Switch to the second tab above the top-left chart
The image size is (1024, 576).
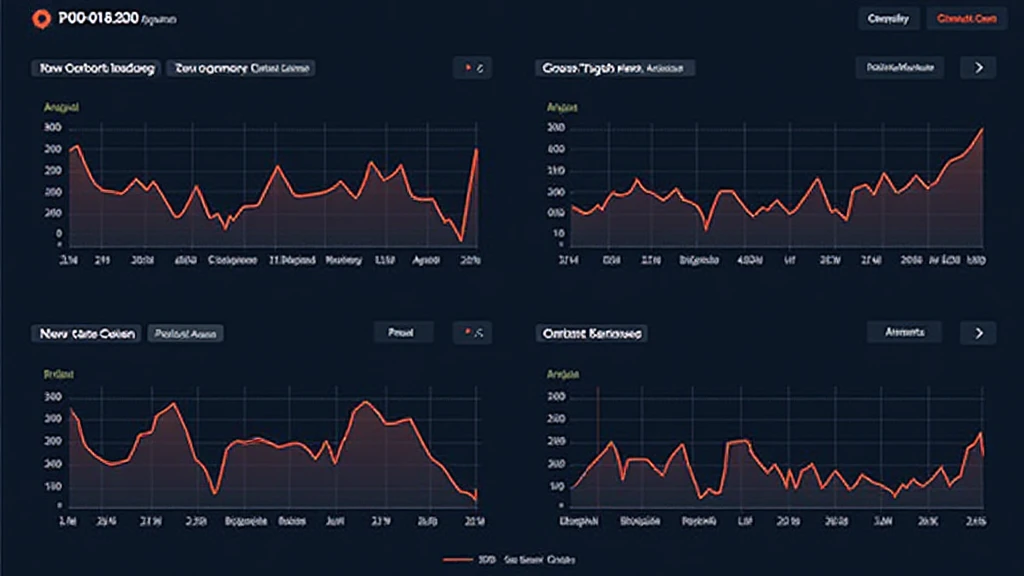pos(242,68)
